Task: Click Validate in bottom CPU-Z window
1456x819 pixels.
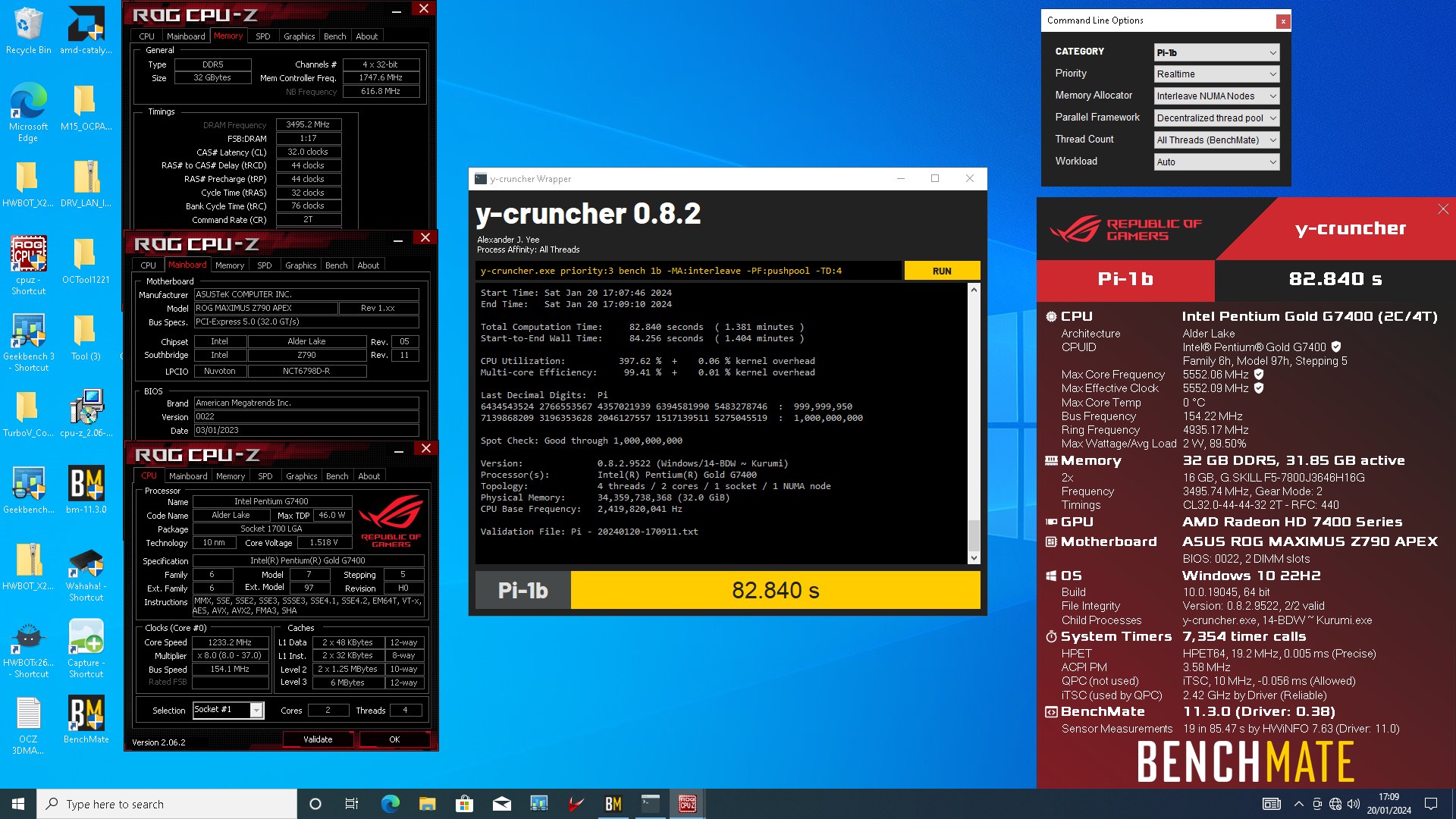Action: 318,739
